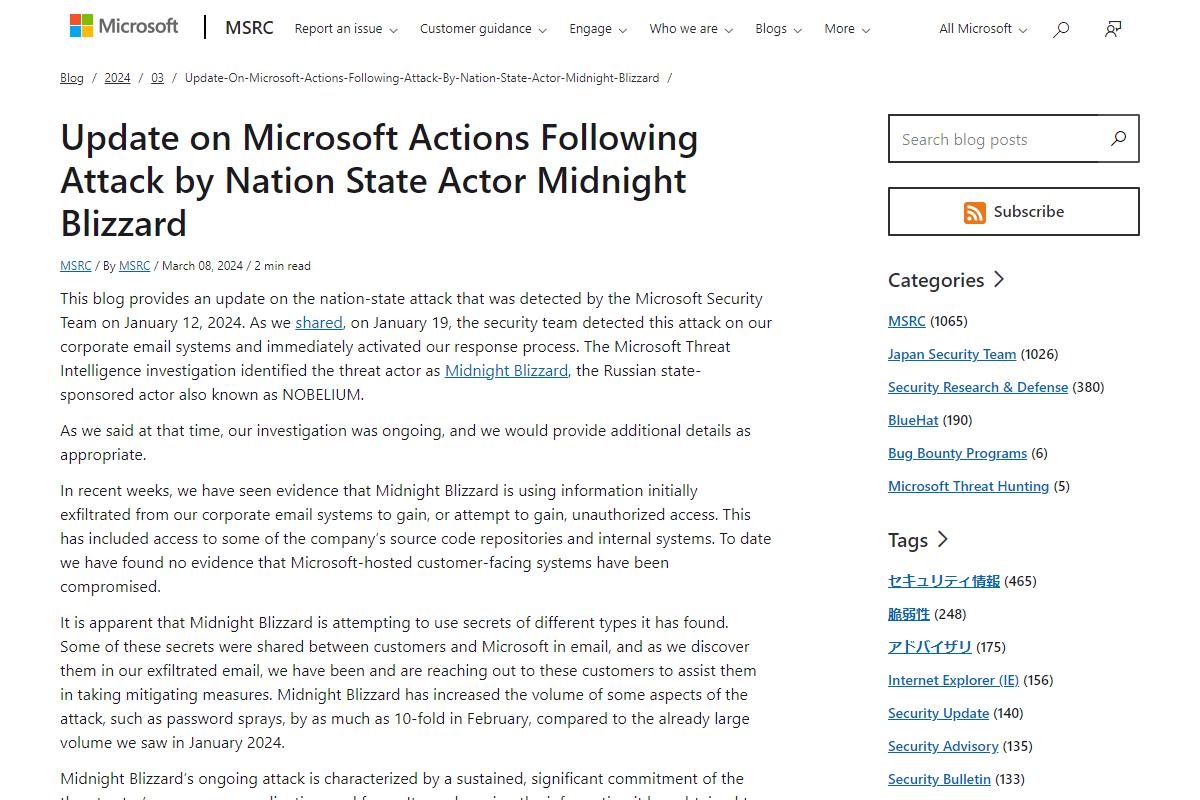The width and height of the screenshot is (1200, 800).
Task: Open the Security Update tag
Action: 938,713
